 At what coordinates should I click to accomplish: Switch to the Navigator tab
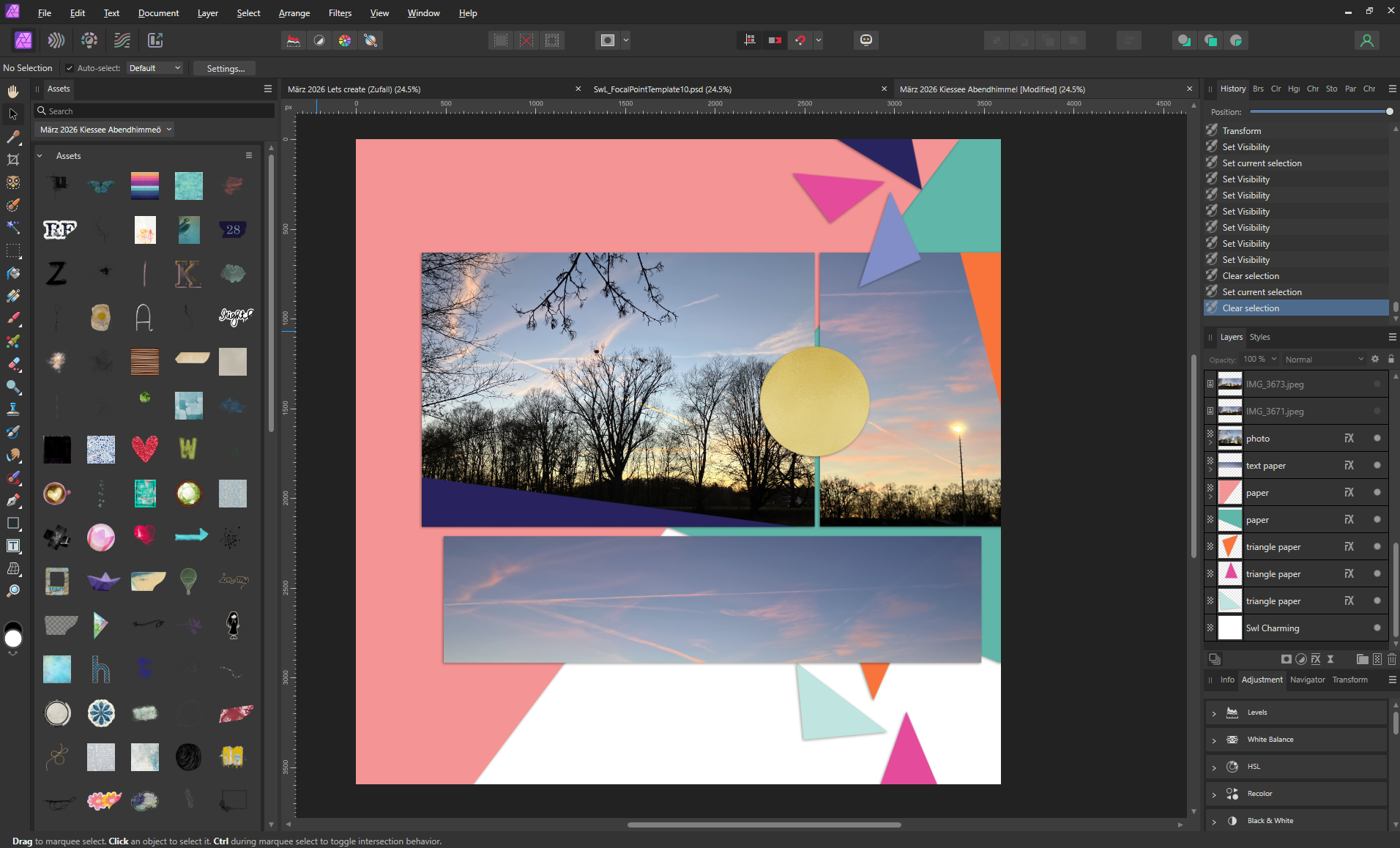1307,680
